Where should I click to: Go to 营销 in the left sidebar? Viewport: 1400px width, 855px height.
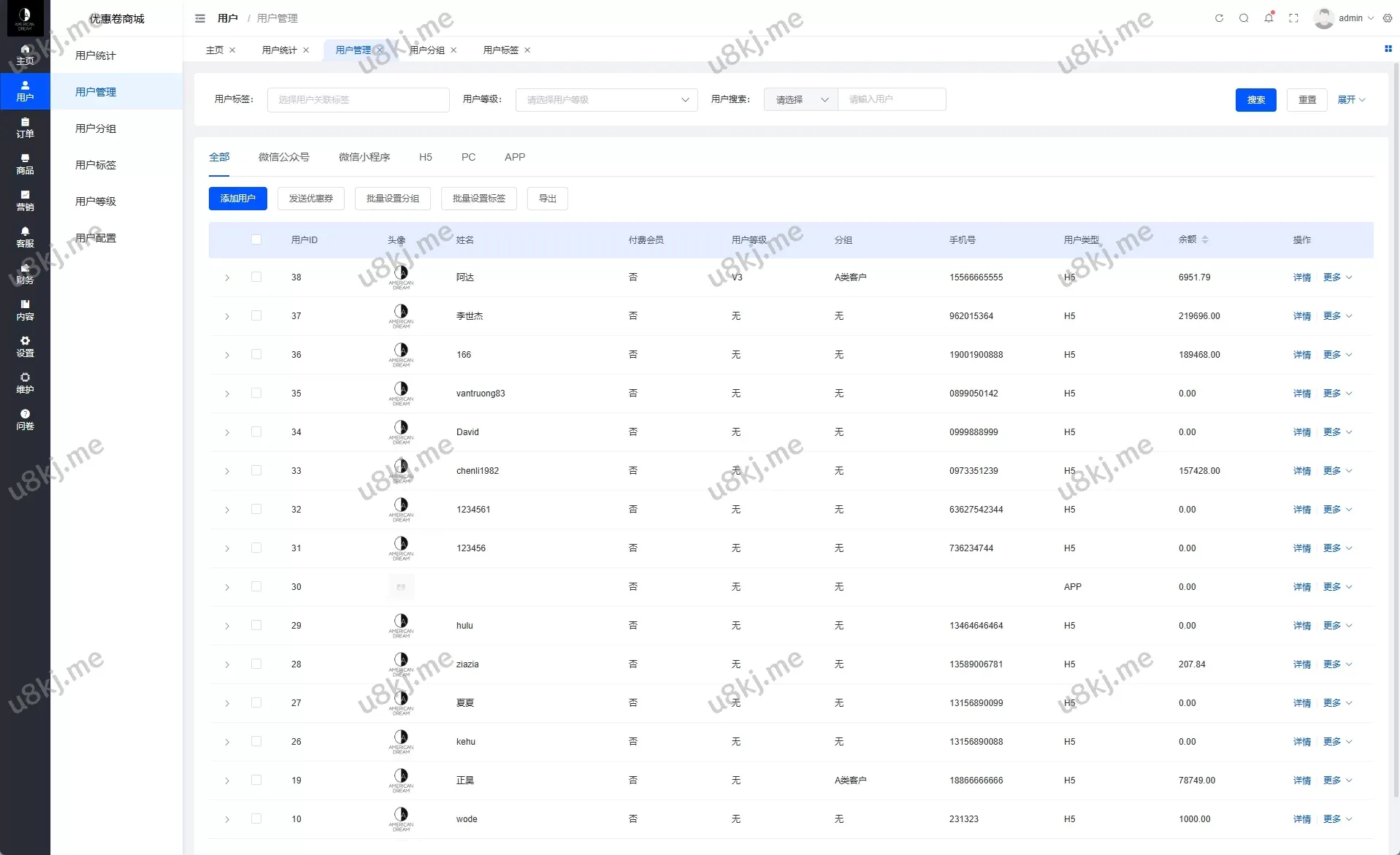pyautogui.click(x=25, y=201)
